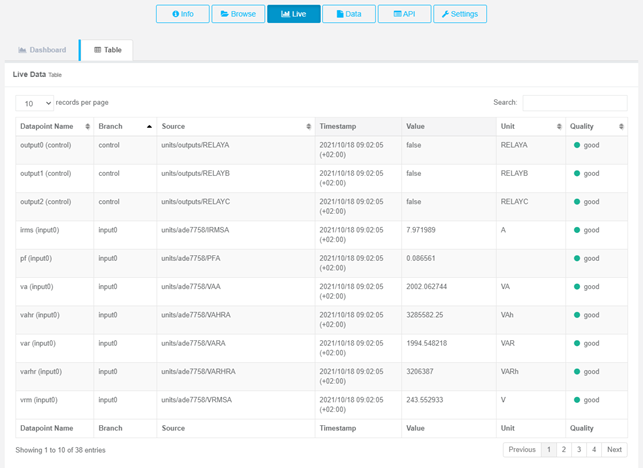Select the Table tab
The width and height of the screenshot is (643, 468).
(x=106, y=50)
